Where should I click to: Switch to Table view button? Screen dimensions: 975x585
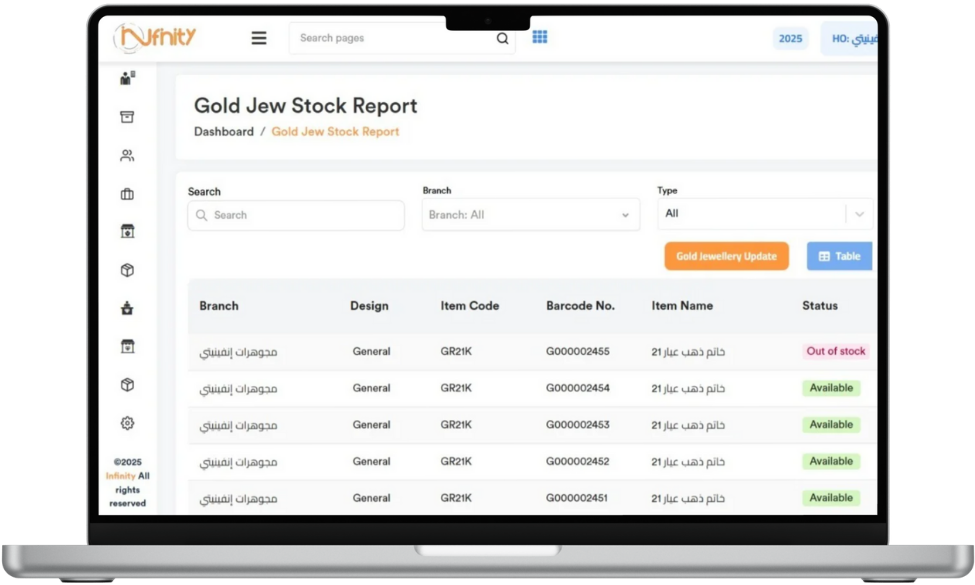tap(839, 256)
